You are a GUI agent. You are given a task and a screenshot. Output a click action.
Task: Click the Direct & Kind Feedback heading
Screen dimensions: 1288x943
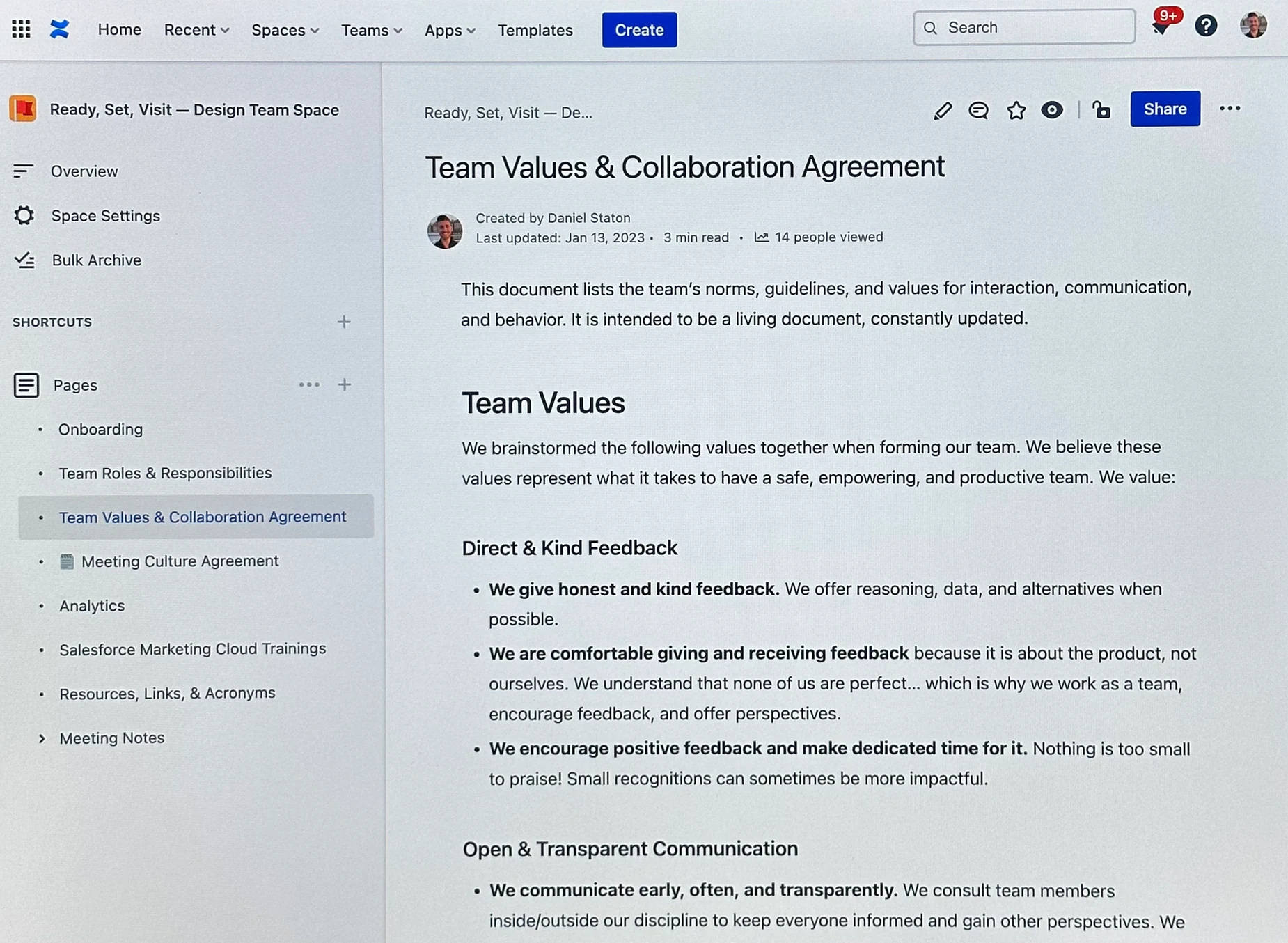tap(570, 548)
